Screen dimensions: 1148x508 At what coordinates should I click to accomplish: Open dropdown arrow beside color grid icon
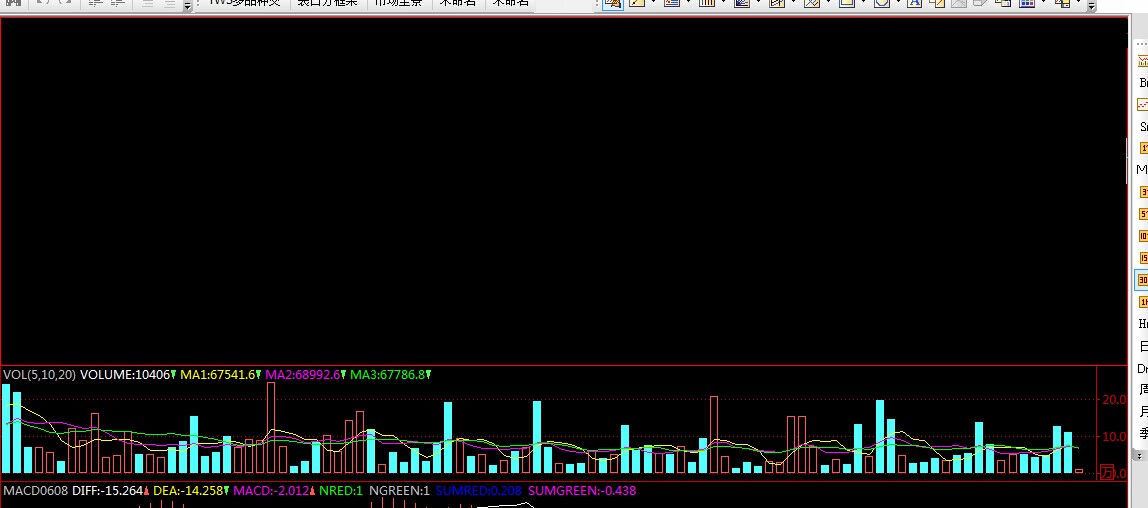pos(1043,2)
